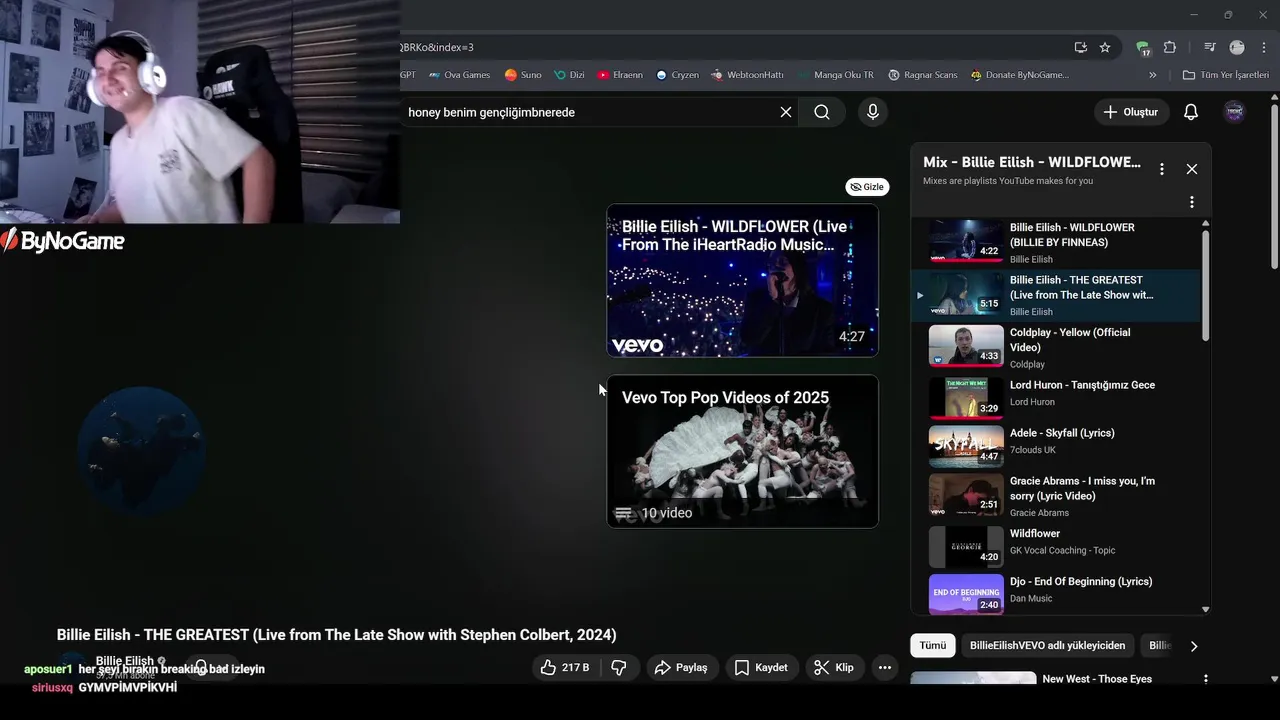Click the Paylaş share button
Screen dimensions: 1280x720
click(x=681, y=667)
